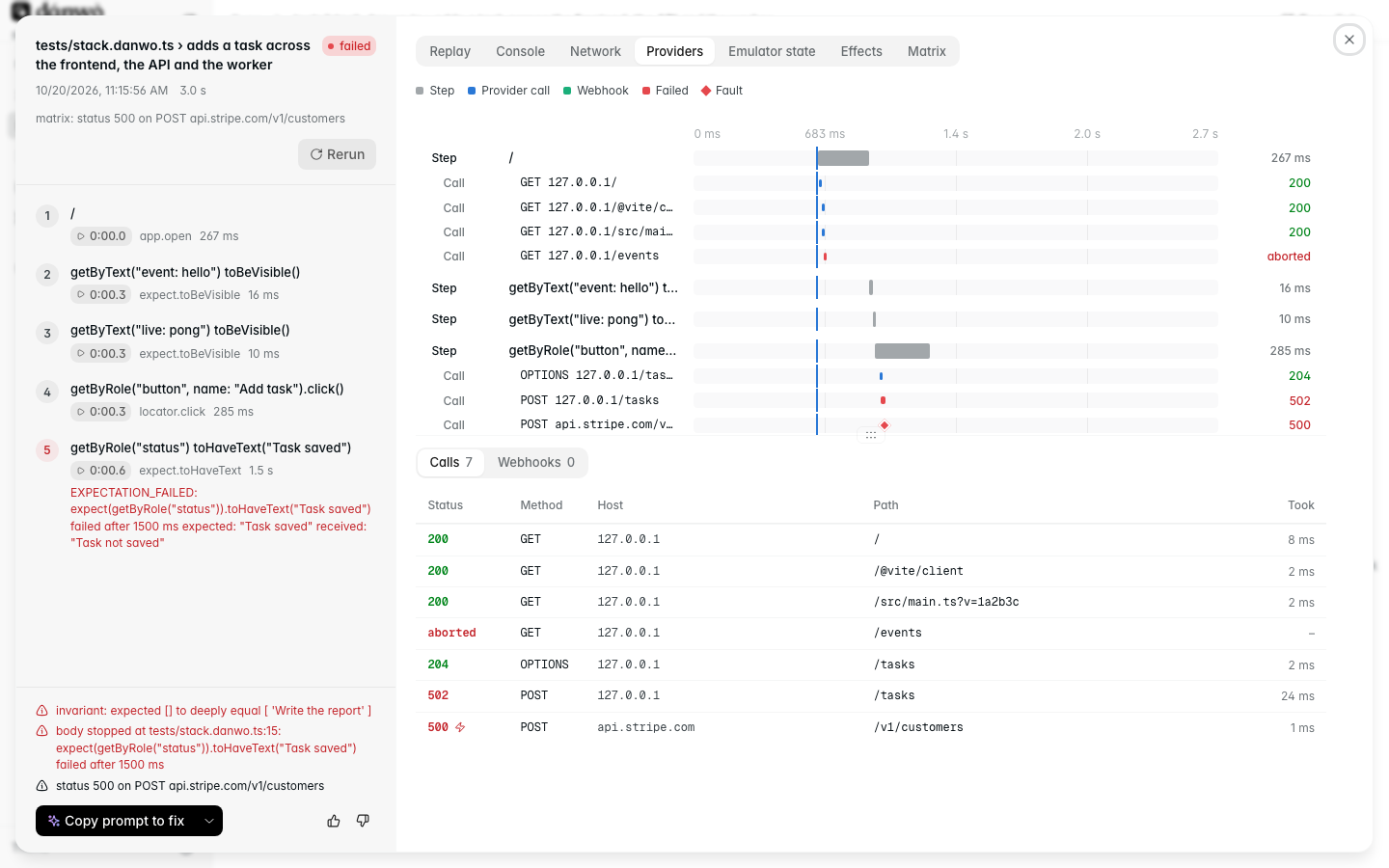Play from 0:00.3 on event: hello step
Screen dimensions: 1389x868
coord(101,295)
